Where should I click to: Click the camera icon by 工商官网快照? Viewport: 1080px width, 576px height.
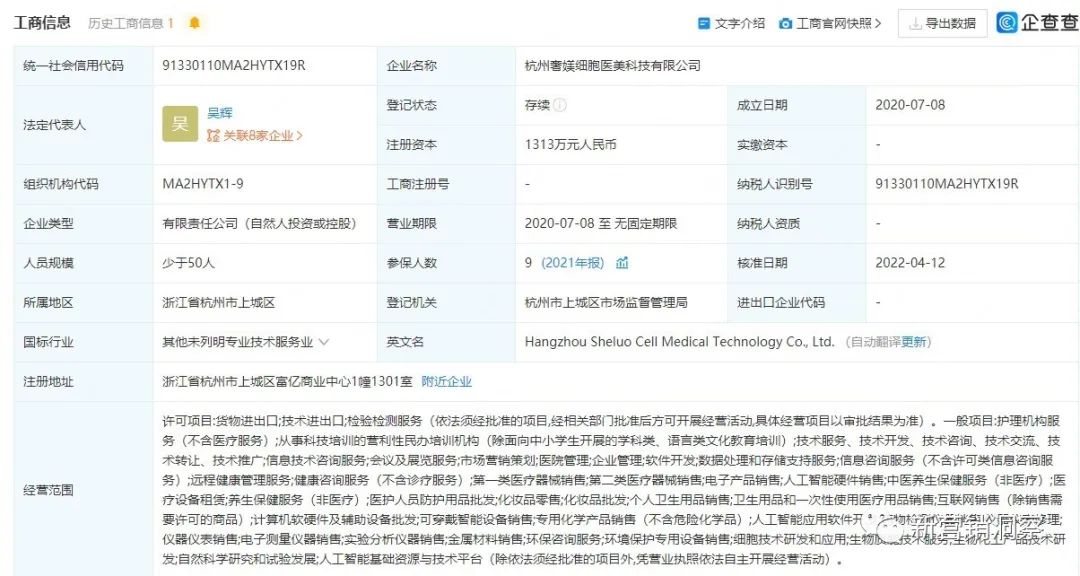click(785, 23)
